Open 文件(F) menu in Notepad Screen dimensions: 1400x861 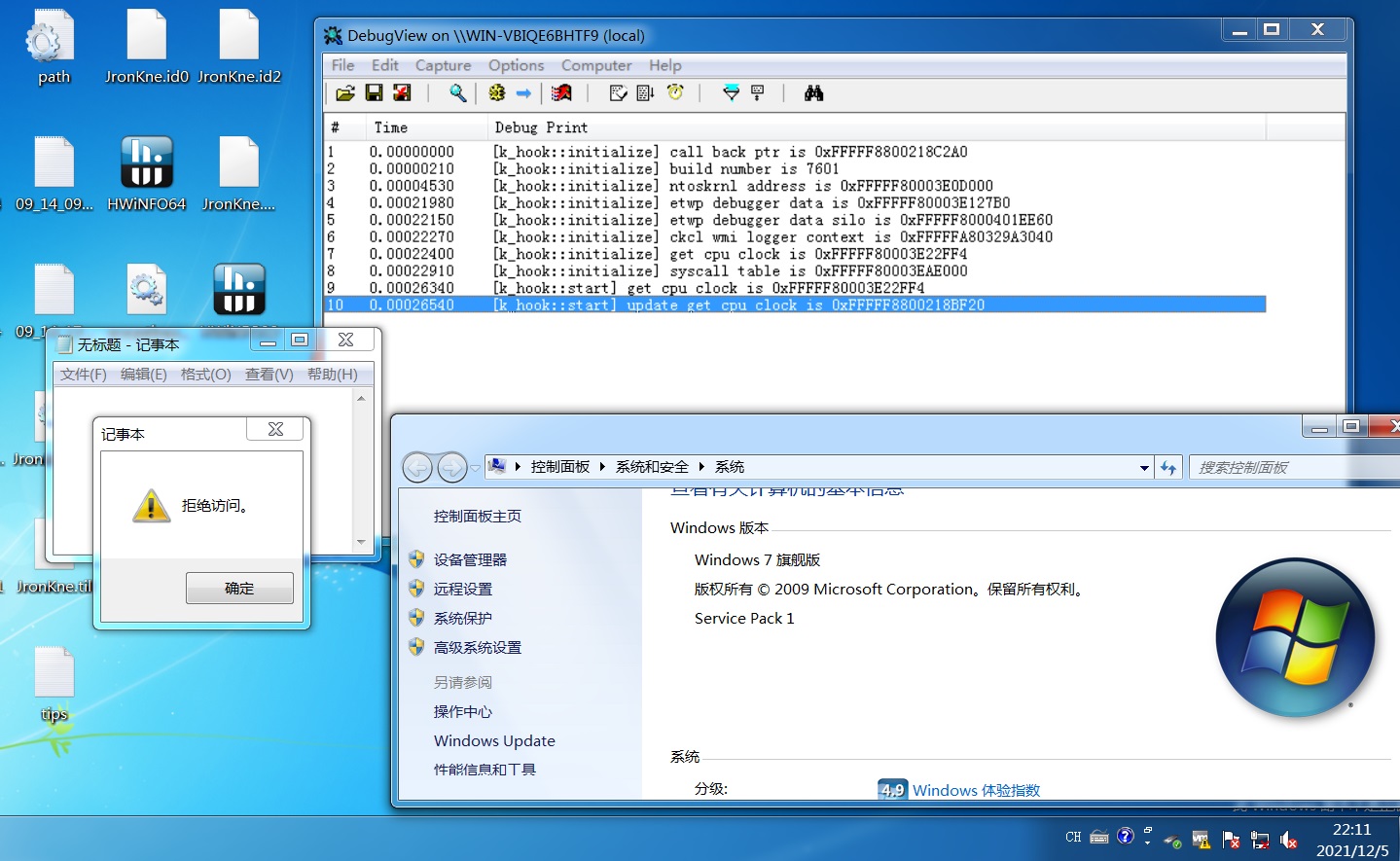click(84, 375)
